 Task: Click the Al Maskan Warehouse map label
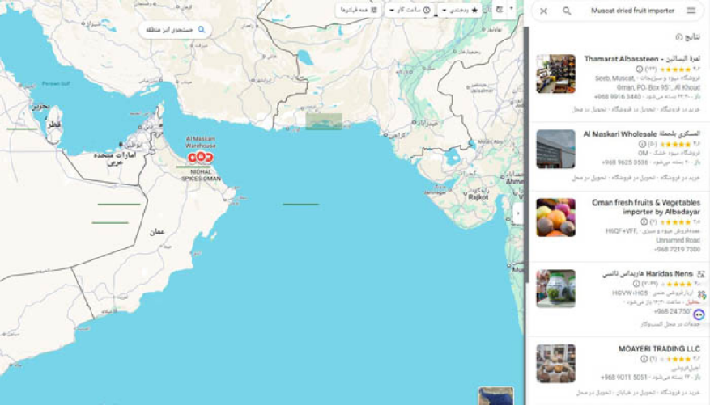200,142
